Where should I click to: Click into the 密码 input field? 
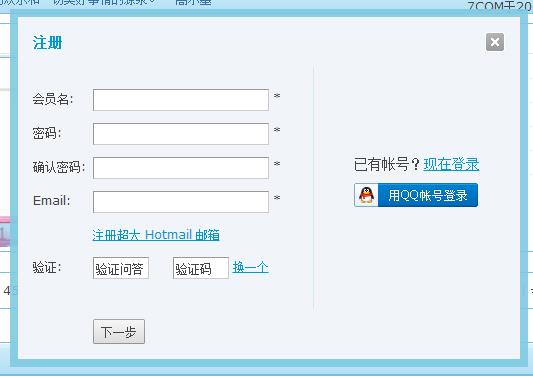181,134
